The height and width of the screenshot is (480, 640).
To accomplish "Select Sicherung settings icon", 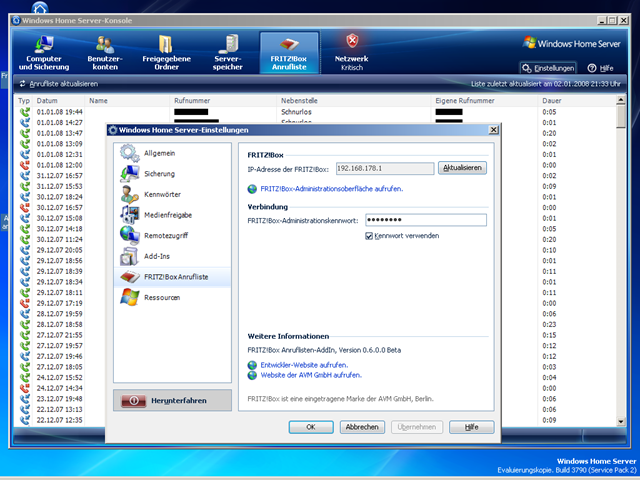I will tap(130, 173).
